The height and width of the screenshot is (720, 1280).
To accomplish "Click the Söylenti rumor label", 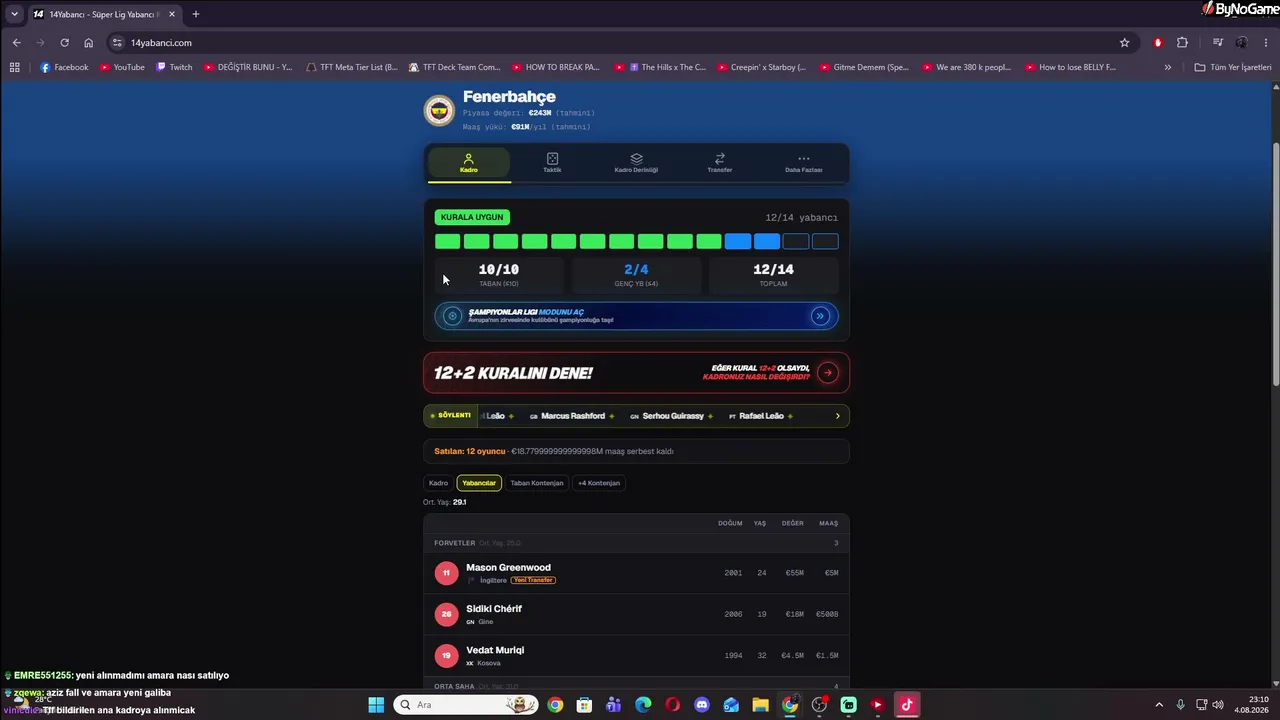I will click(x=451, y=415).
